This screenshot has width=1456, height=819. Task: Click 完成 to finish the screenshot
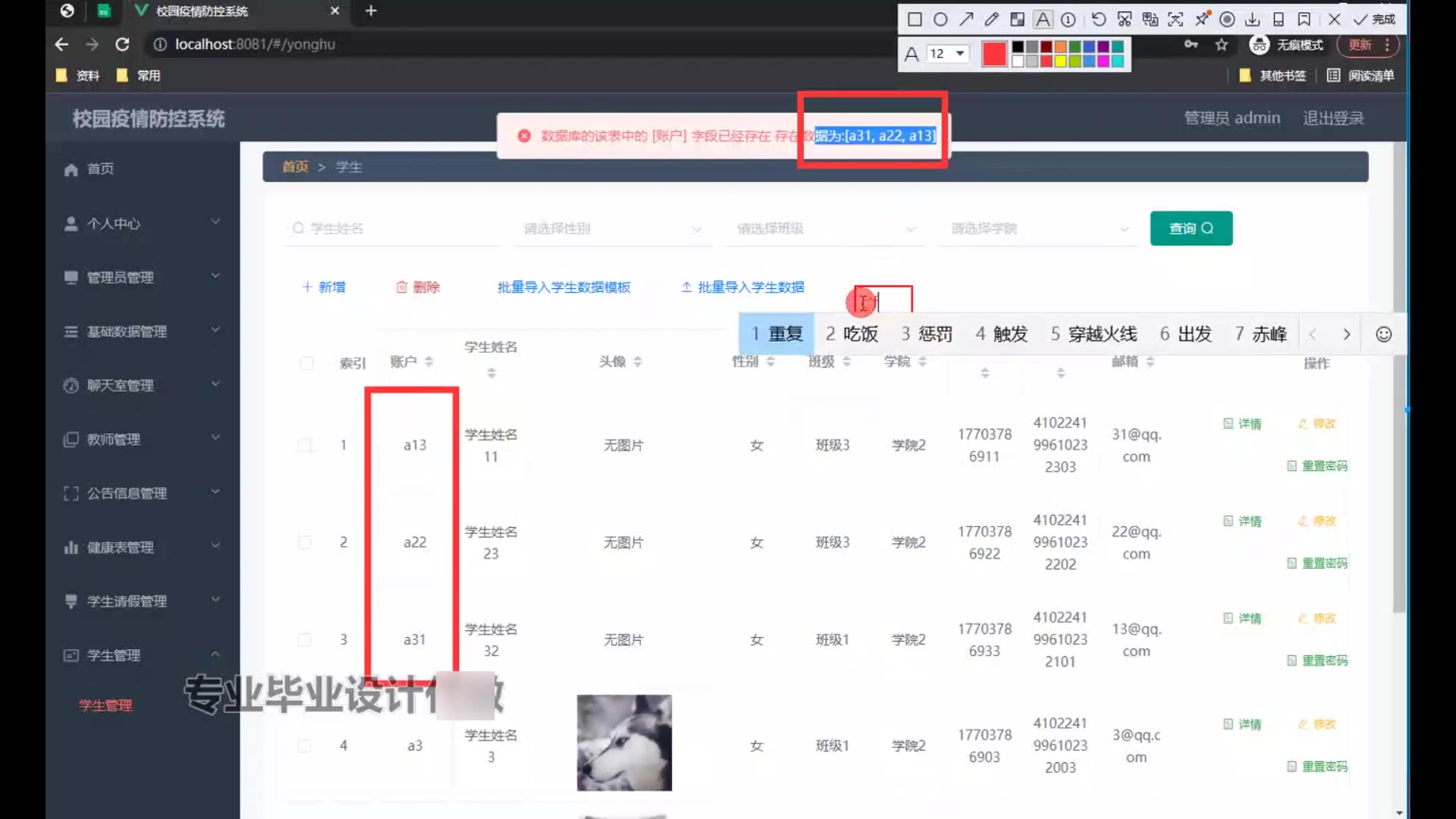pos(1376,20)
